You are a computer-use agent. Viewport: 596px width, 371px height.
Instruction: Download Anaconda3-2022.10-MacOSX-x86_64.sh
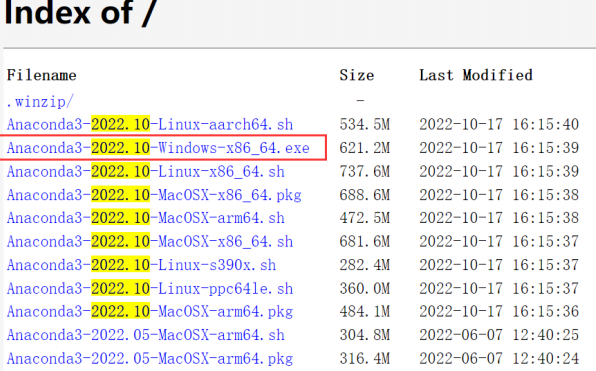click(150, 242)
